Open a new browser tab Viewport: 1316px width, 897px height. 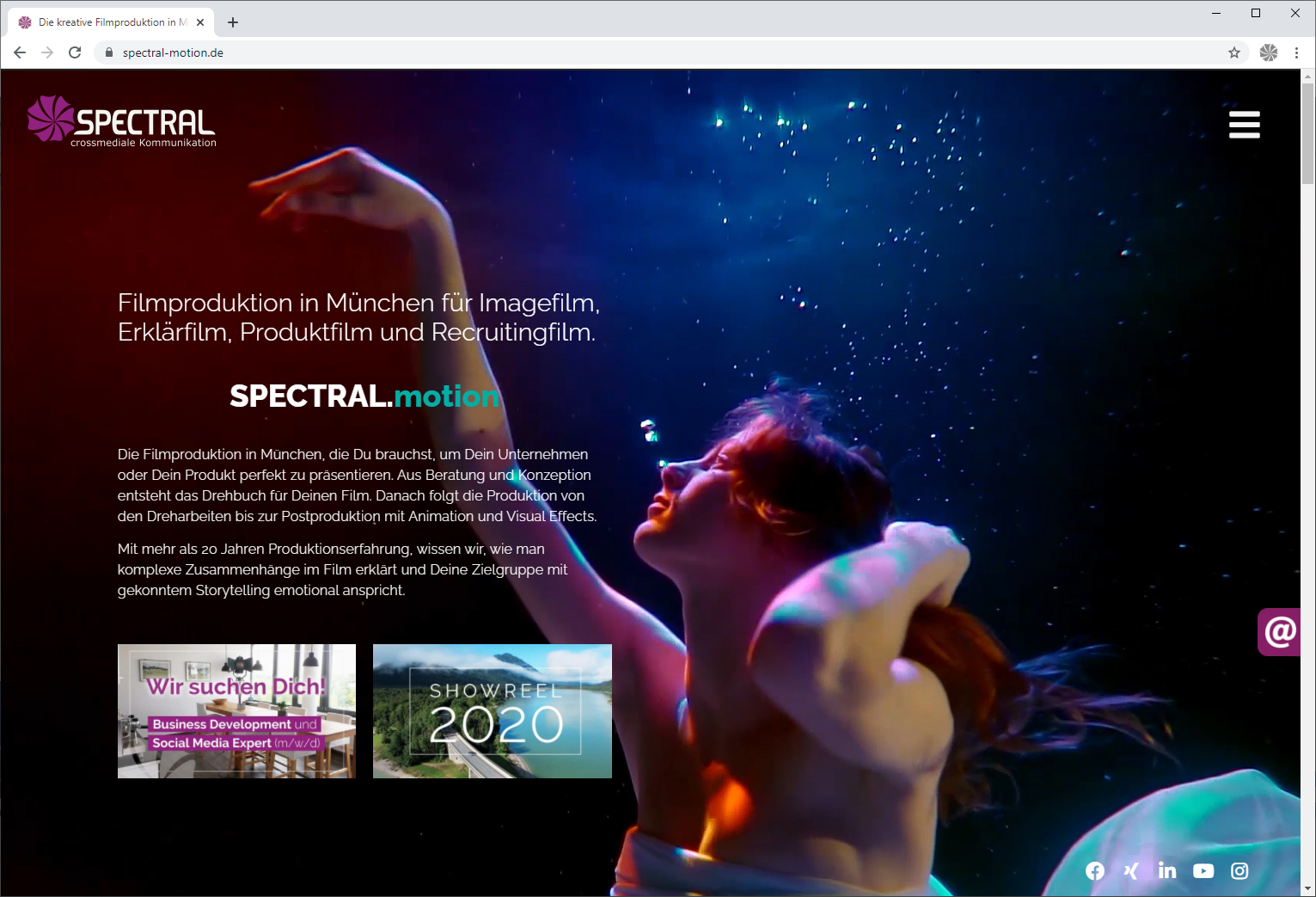(233, 22)
